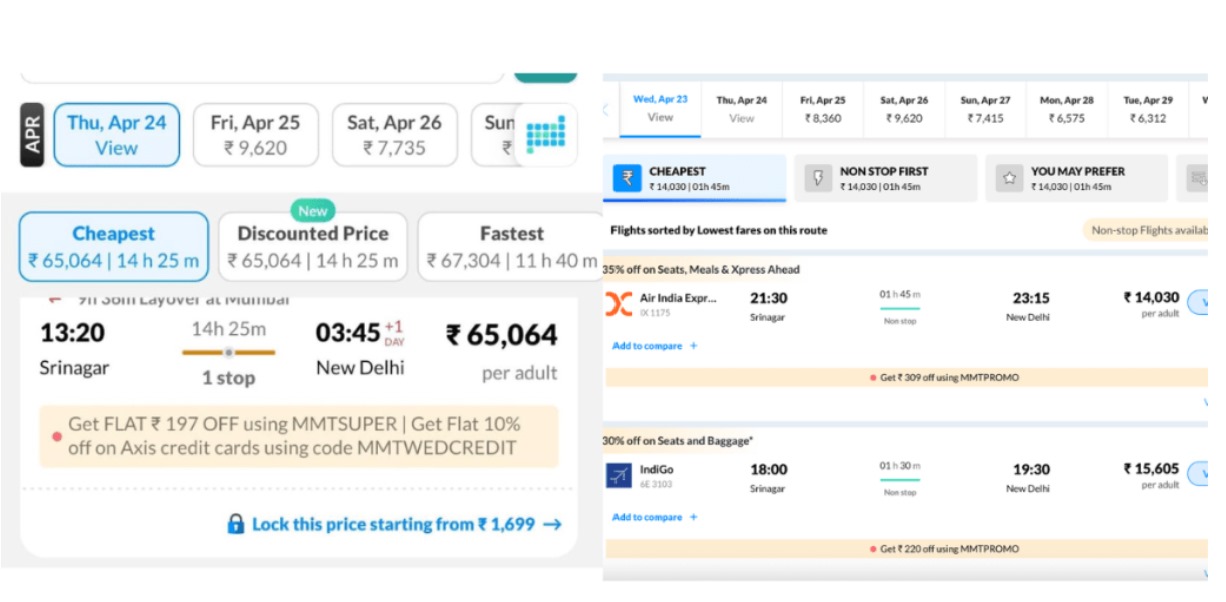
Task: Click the IndiGo airline logo
Action: pyautogui.click(x=618, y=474)
